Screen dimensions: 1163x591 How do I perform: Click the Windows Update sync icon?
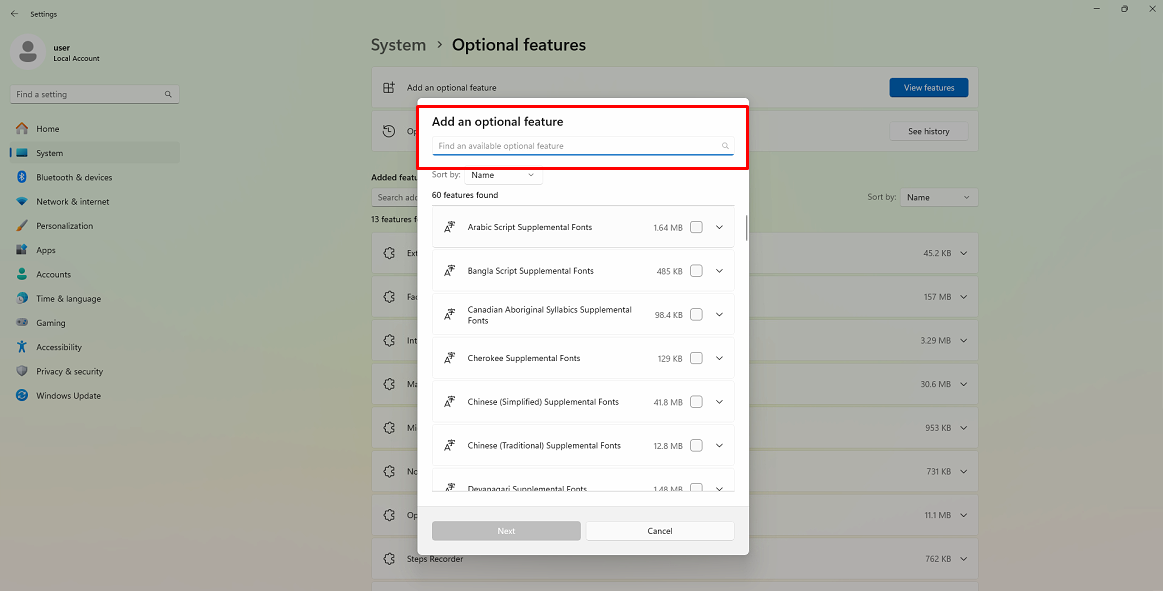22,395
